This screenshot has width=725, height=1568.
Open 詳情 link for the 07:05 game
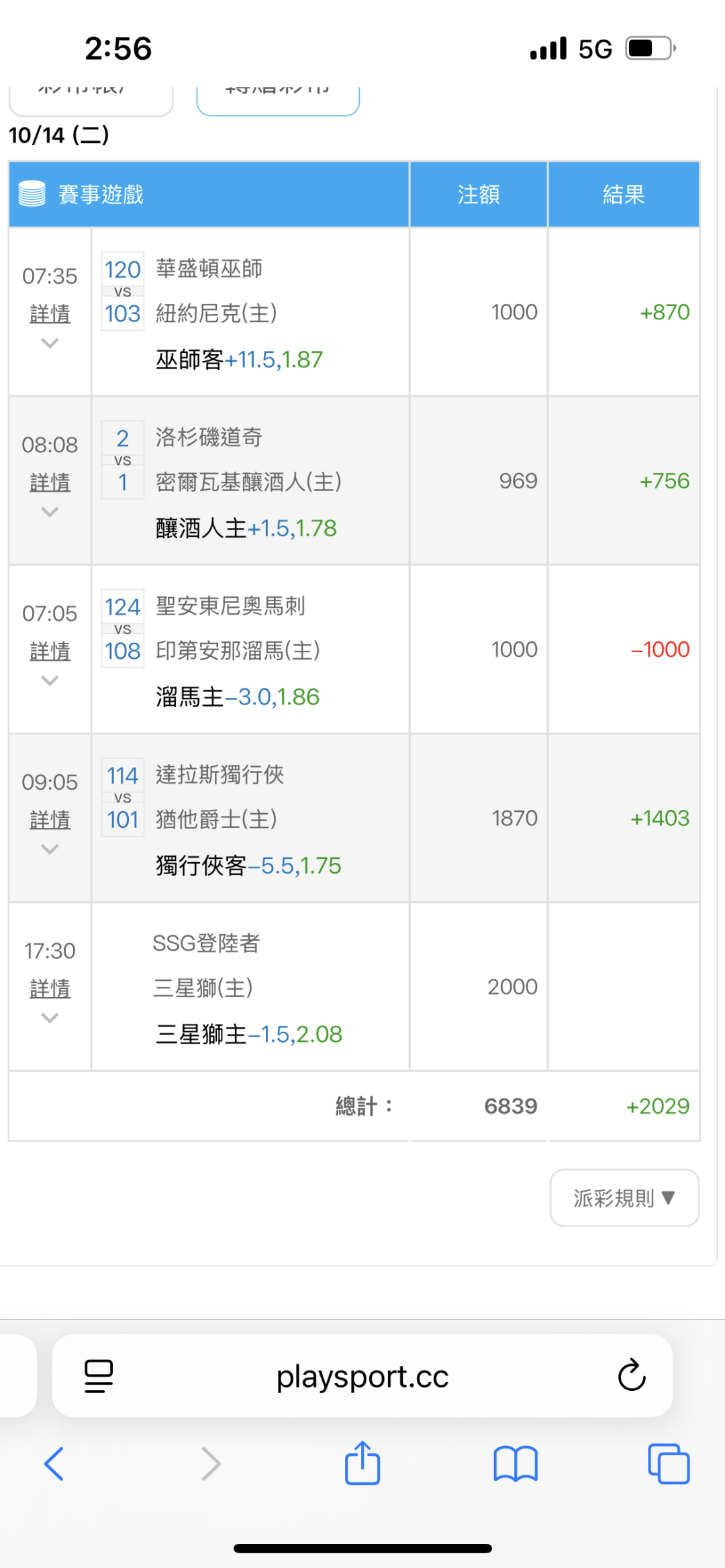(50, 651)
